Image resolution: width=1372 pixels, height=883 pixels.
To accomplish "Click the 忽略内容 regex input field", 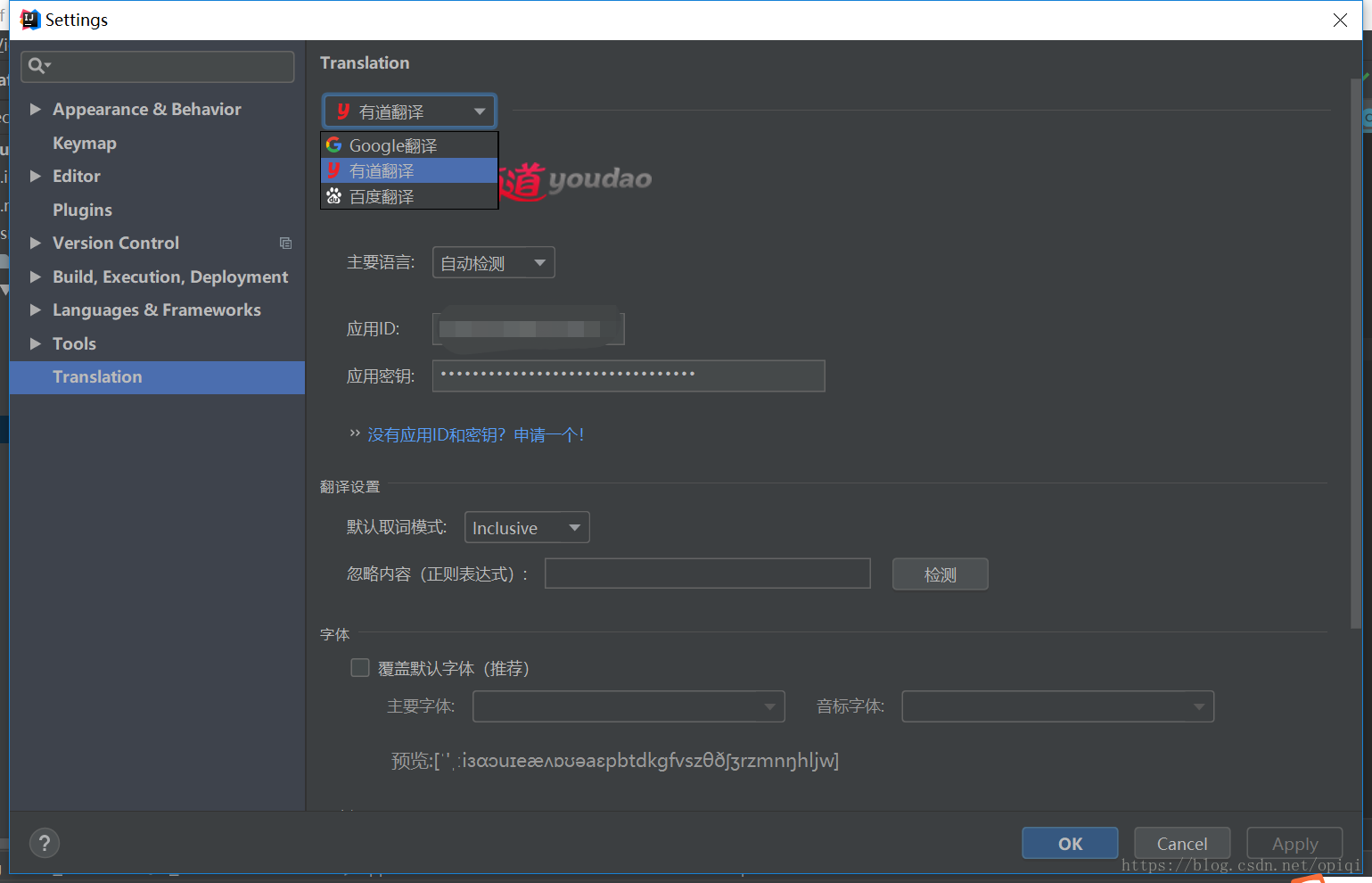I will click(x=707, y=574).
